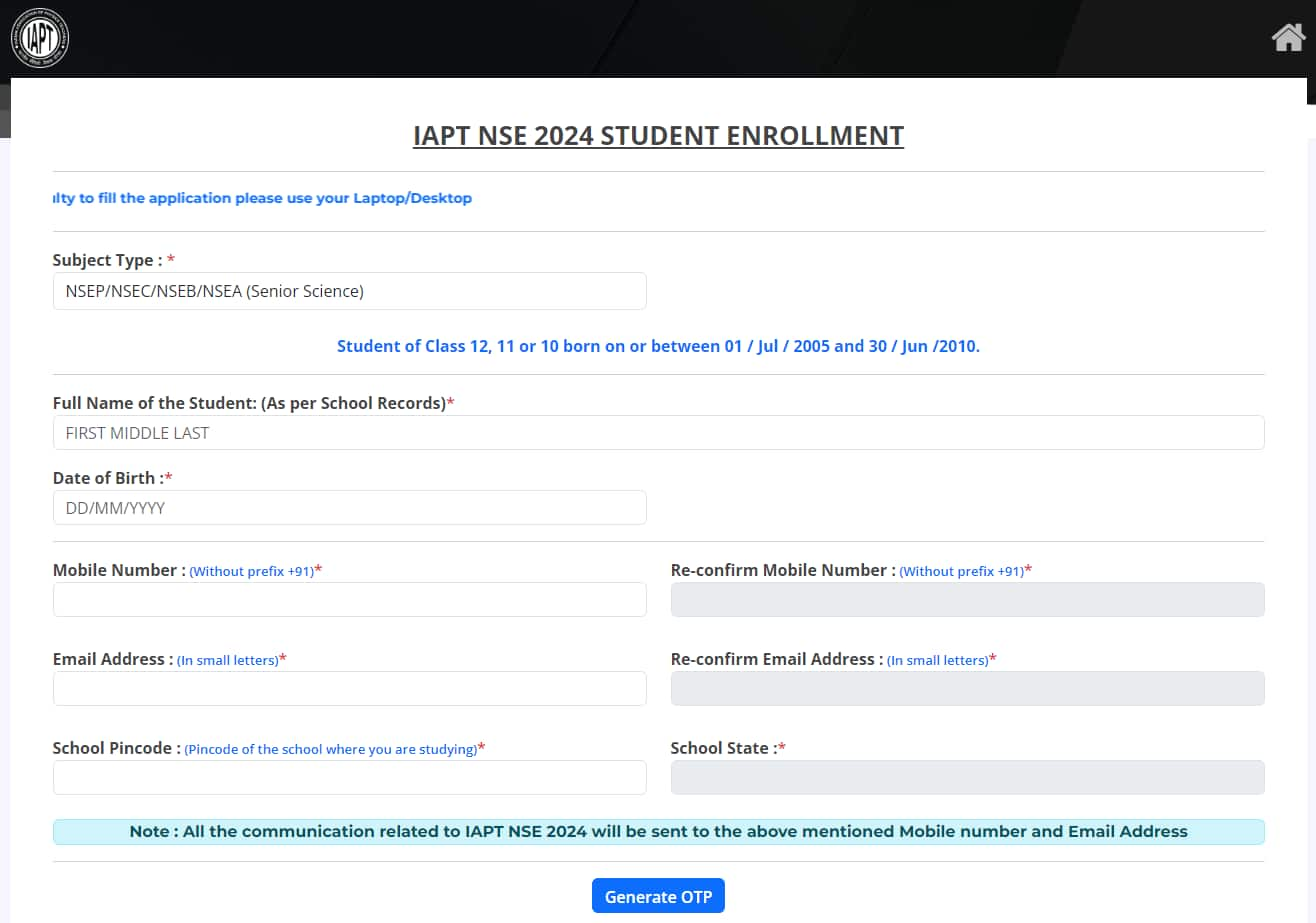
Task: Click the Re-confirm Mobile Number field
Action: click(967, 599)
